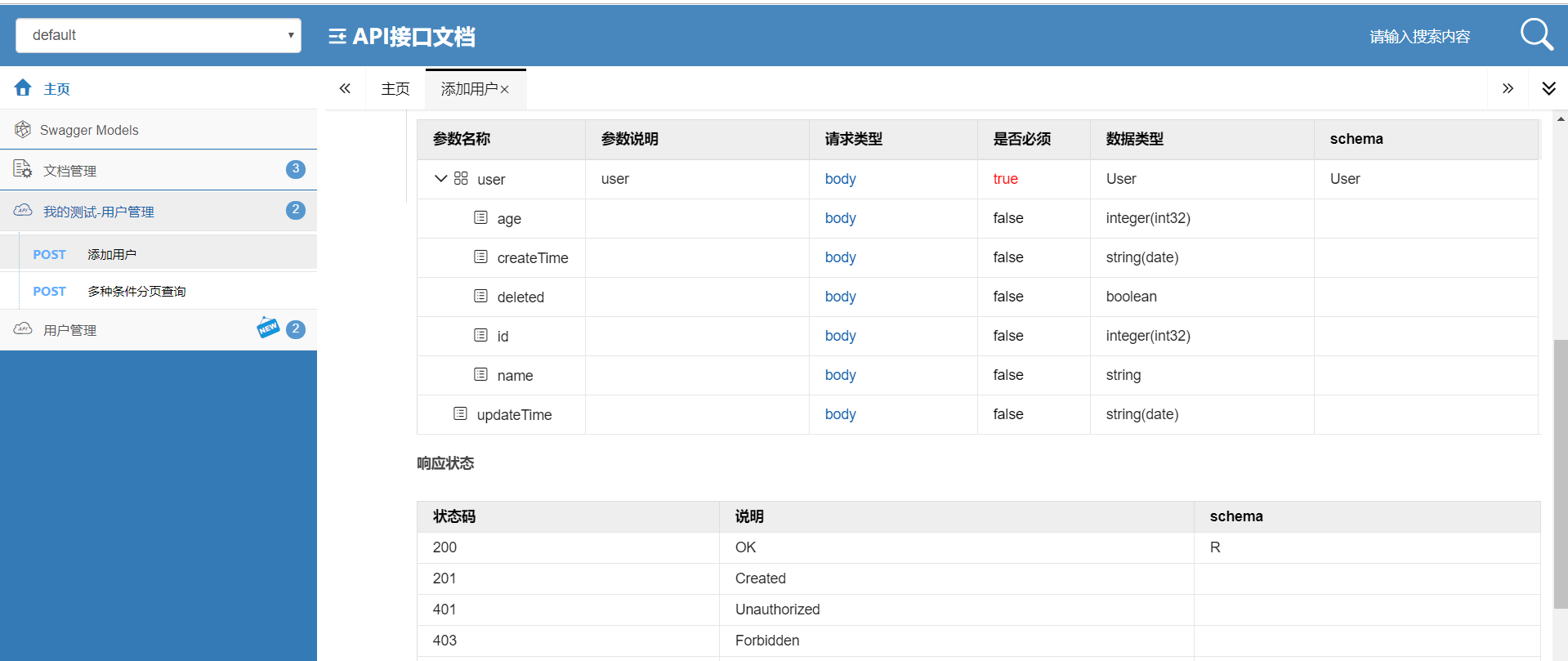This screenshot has height=661, width=1568.
Task: Open the tab options down-chevron menu
Action: tap(1548, 88)
